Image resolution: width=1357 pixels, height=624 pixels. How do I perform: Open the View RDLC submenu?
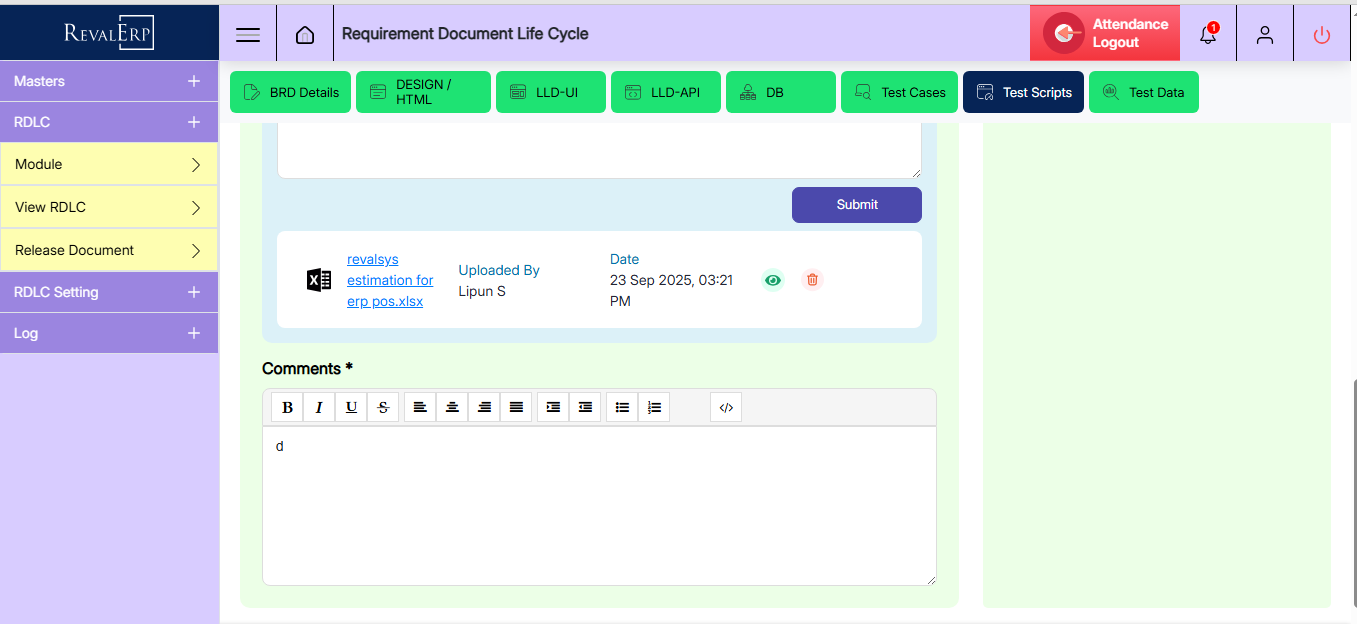108,207
